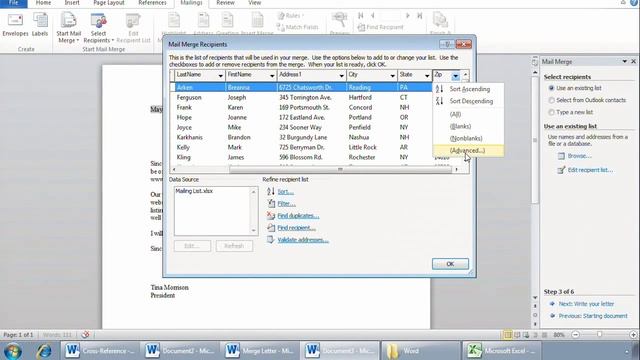Open the File tab
This screenshot has width=640, height=360.
pyautogui.click(x=13, y=3)
